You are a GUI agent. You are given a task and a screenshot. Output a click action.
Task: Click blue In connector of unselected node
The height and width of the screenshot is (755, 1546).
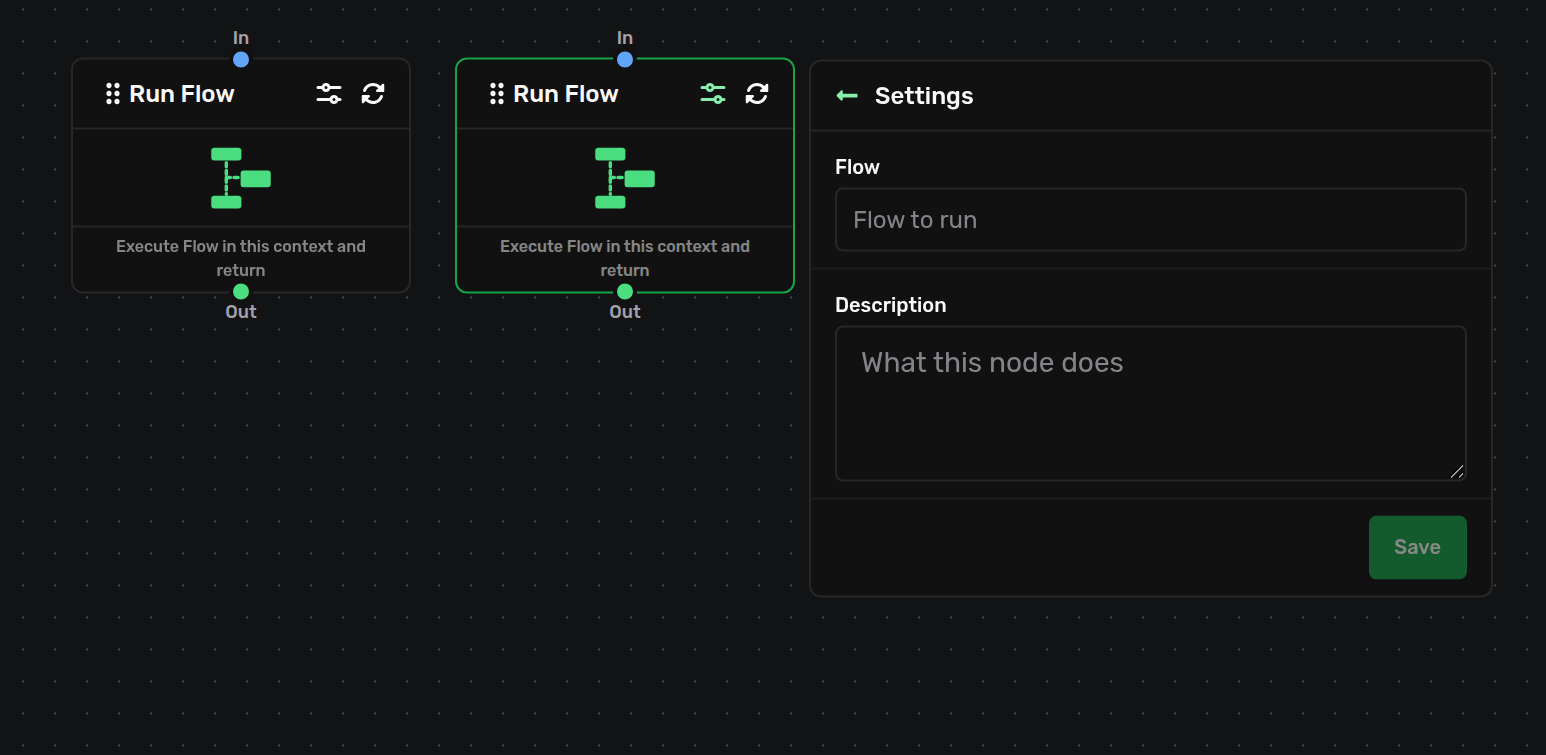(241, 59)
